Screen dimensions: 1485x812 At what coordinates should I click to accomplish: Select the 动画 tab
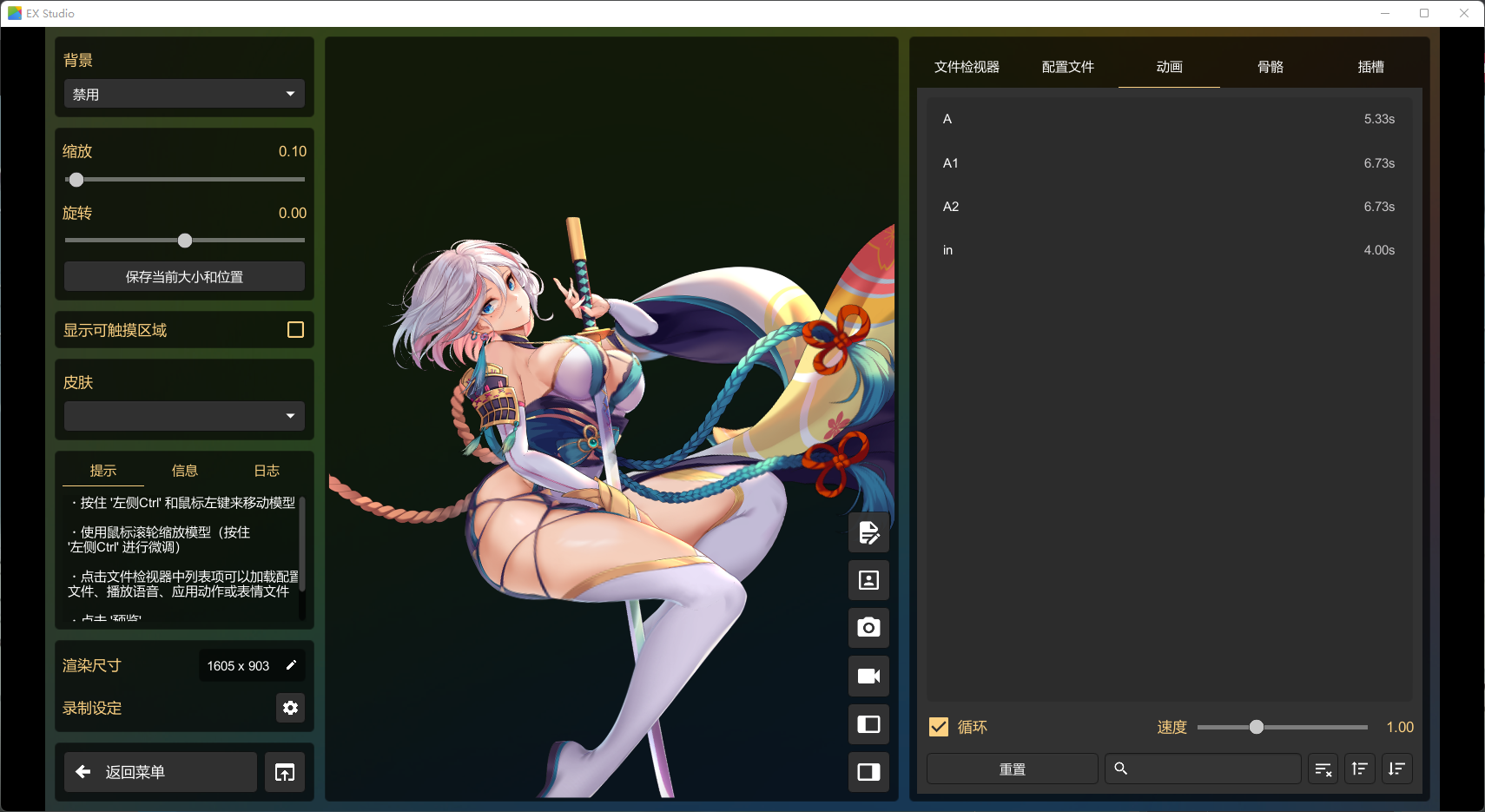coord(1169,67)
